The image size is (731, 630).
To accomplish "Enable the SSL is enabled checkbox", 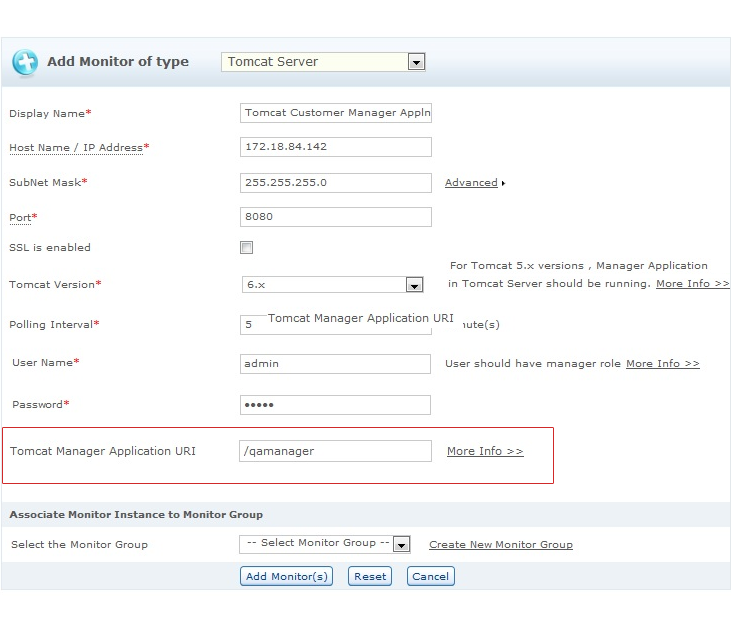I will tap(247, 248).
